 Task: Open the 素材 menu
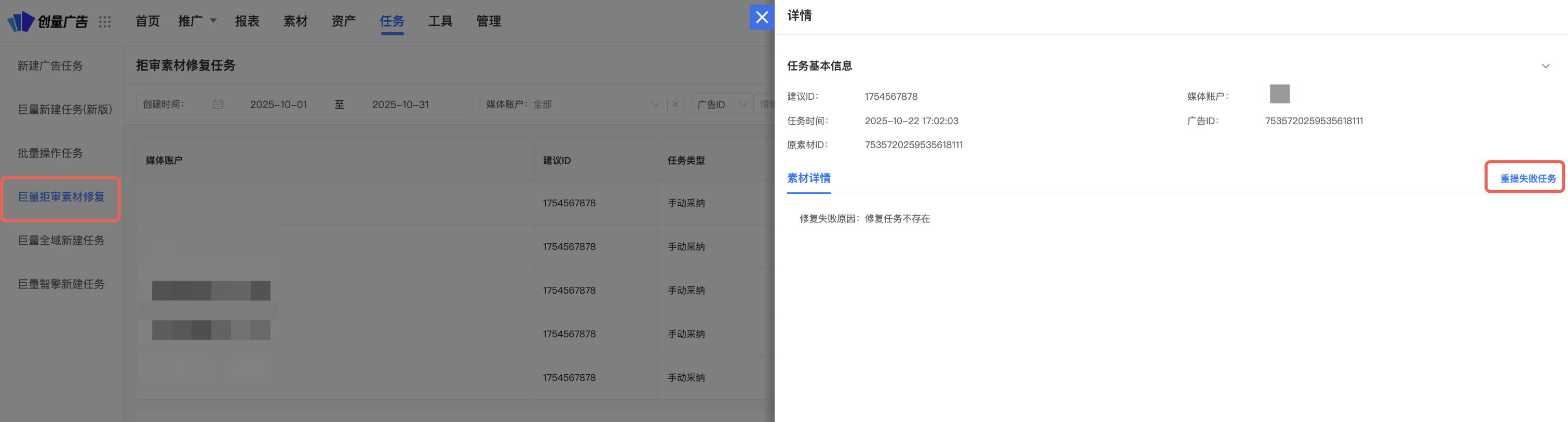295,21
